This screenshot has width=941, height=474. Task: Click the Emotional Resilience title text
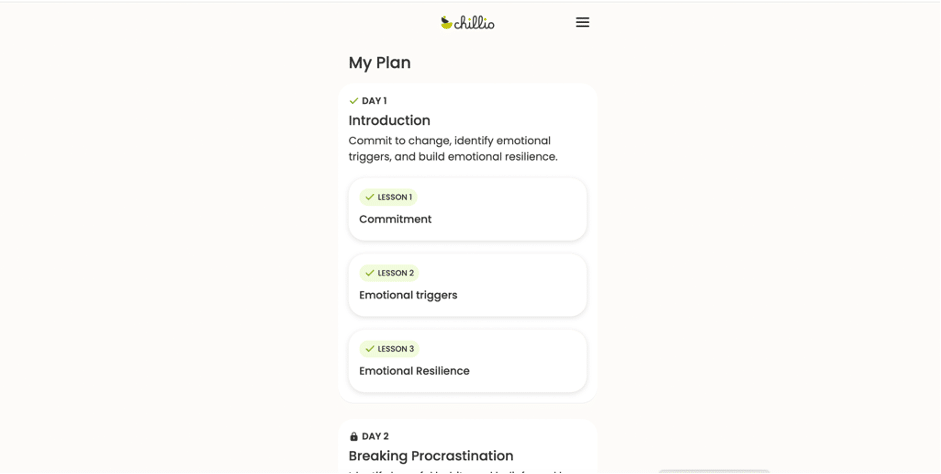[x=415, y=371]
